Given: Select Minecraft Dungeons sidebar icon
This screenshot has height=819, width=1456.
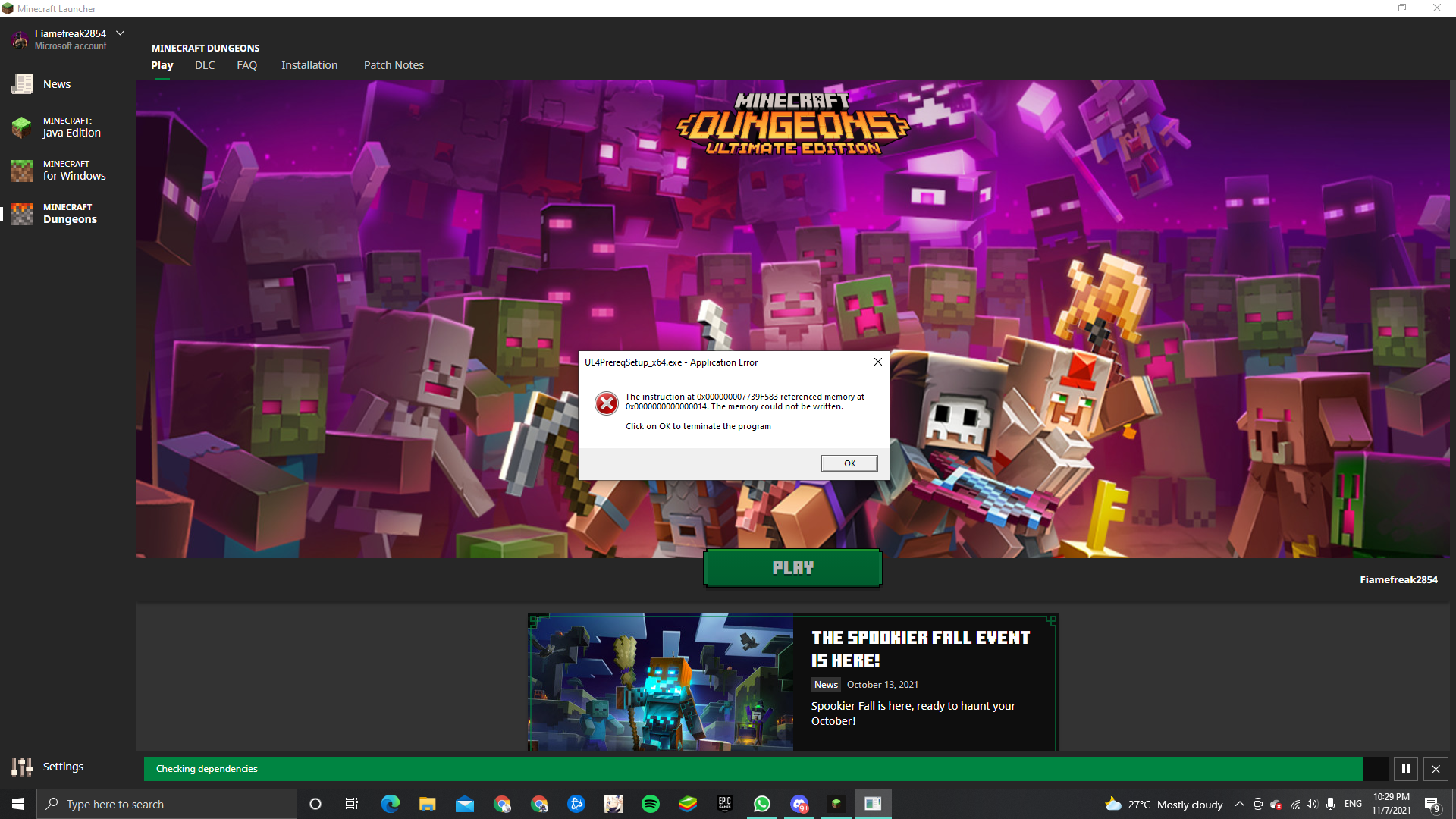Looking at the screenshot, I should pyautogui.click(x=21, y=213).
